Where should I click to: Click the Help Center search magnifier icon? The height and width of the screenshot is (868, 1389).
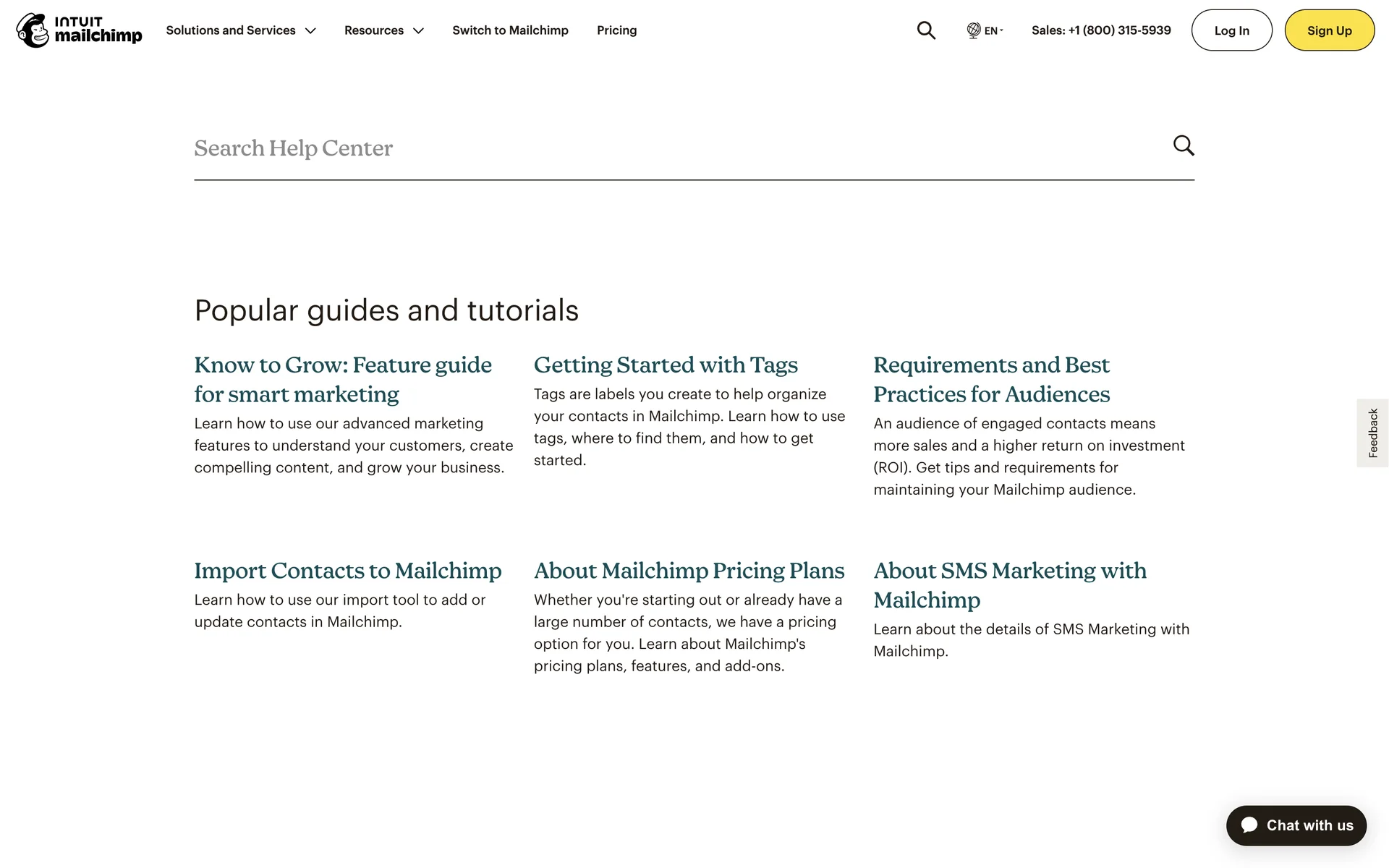(x=1184, y=145)
